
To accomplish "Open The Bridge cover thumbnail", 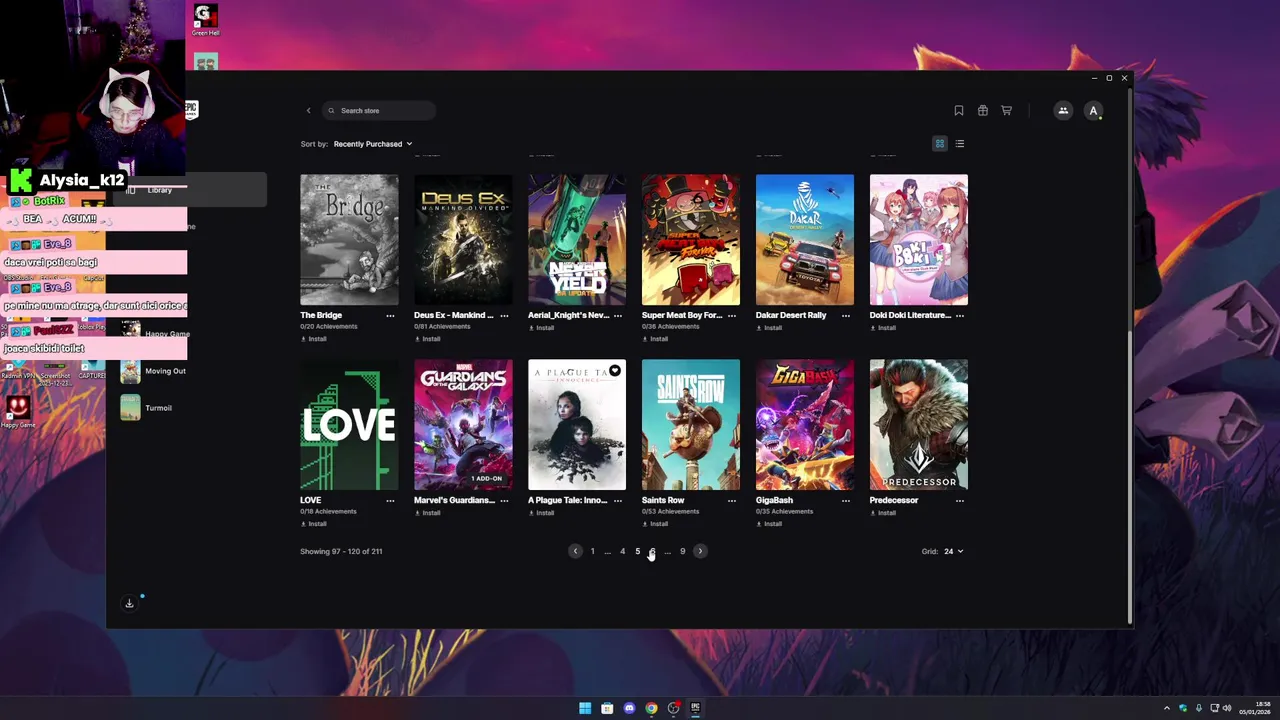I will pyautogui.click(x=349, y=240).
